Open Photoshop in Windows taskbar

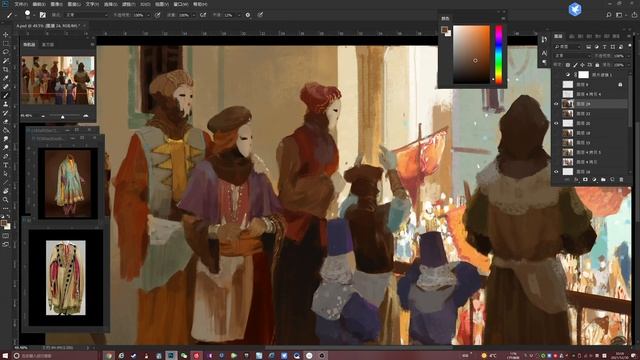(171, 356)
